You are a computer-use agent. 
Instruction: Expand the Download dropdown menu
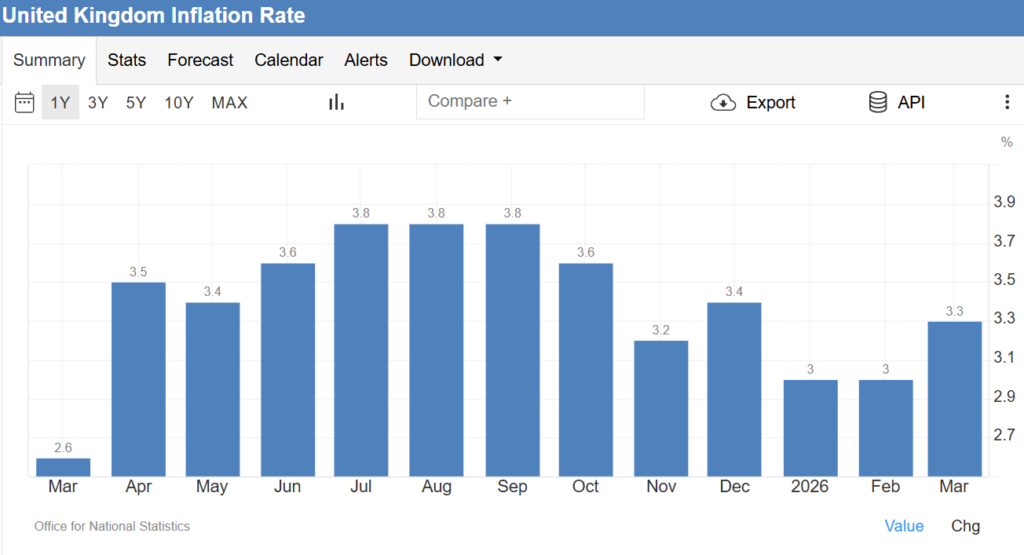point(455,60)
